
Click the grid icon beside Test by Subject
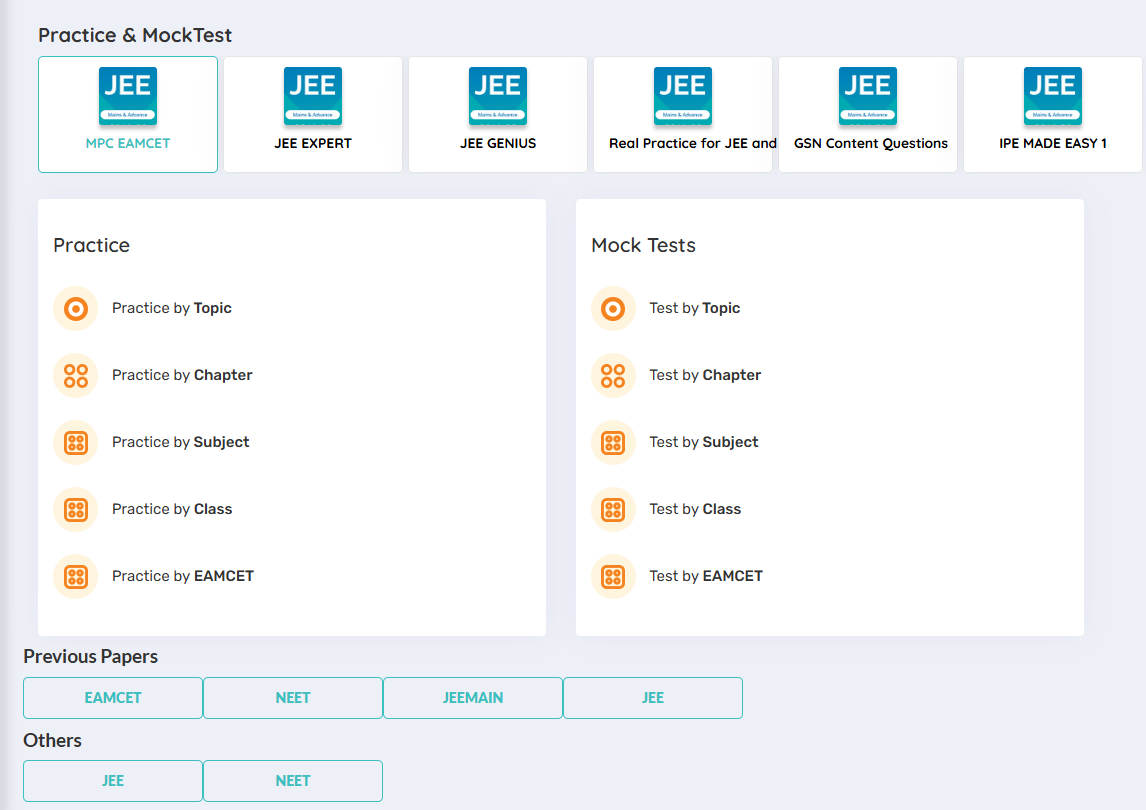(x=613, y=442)
